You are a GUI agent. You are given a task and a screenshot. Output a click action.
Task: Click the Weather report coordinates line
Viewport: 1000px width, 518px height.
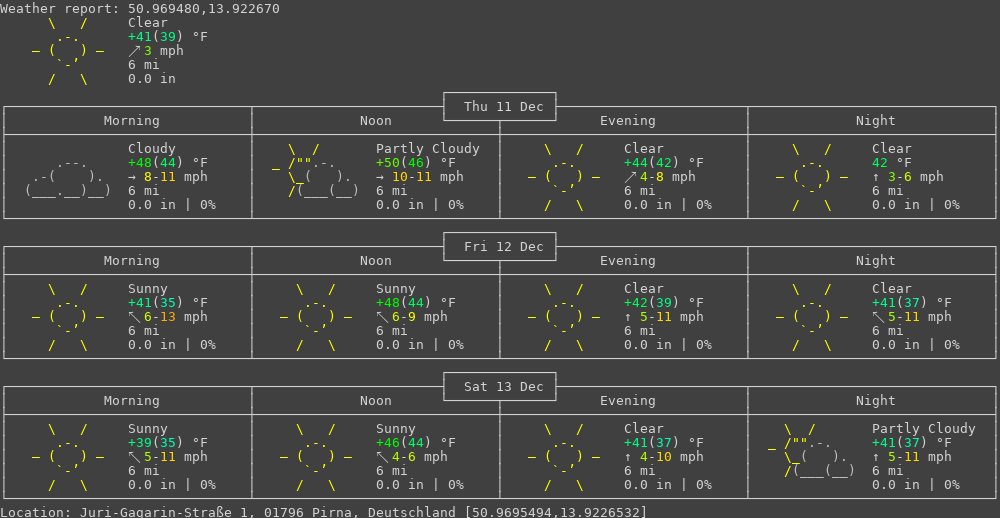tap(140, 9)
